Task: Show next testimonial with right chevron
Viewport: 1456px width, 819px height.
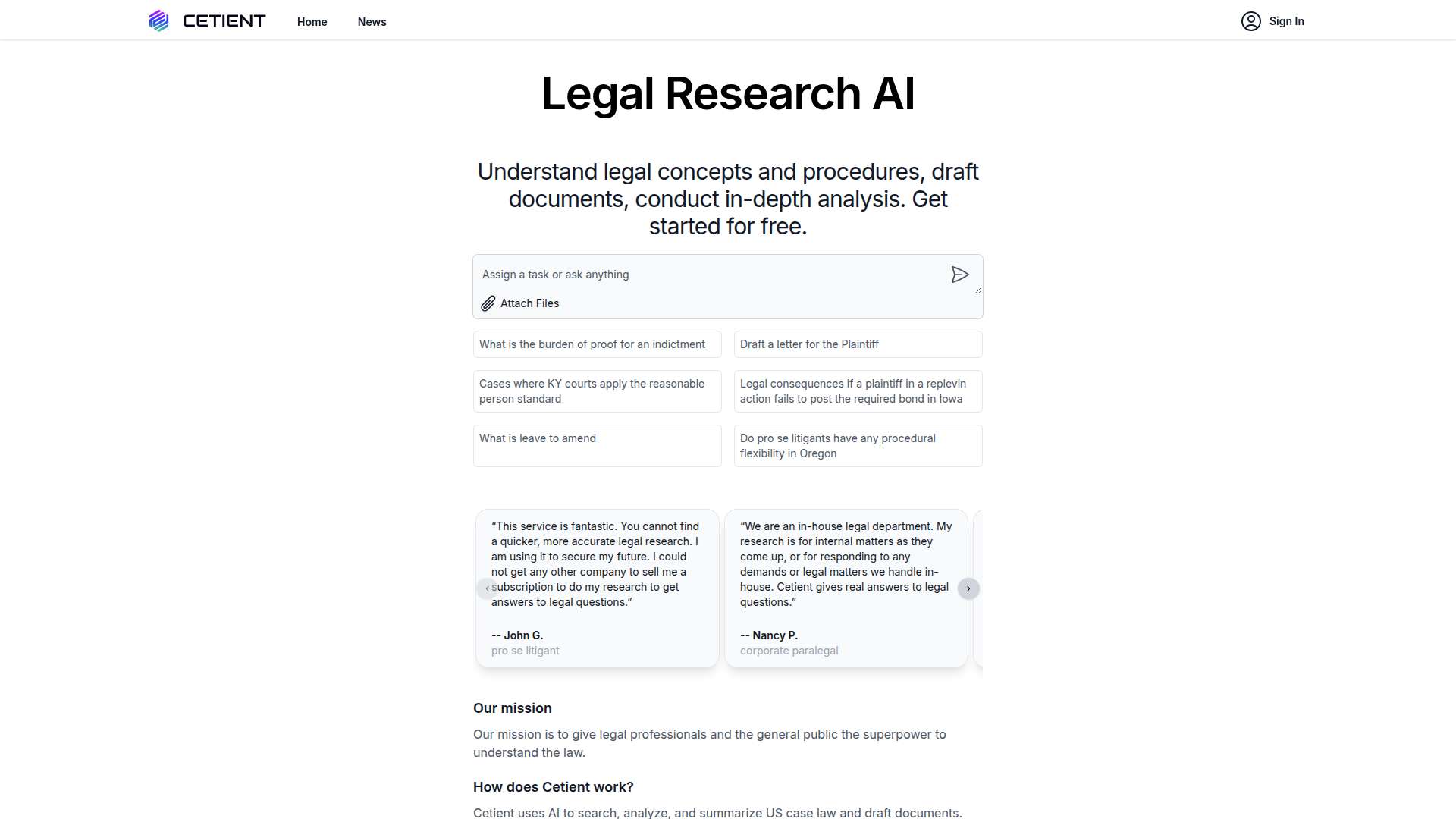Action: click(968, 588)
